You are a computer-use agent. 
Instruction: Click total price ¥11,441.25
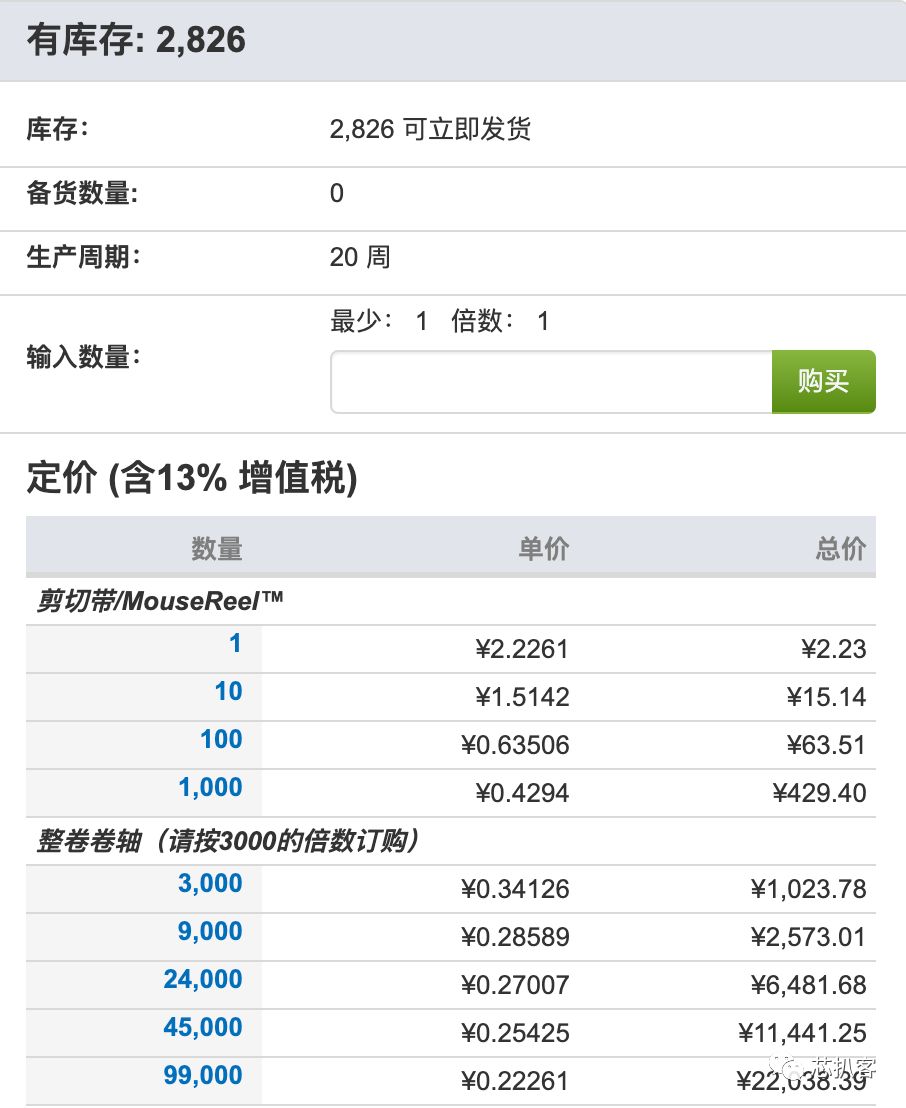801,1034
